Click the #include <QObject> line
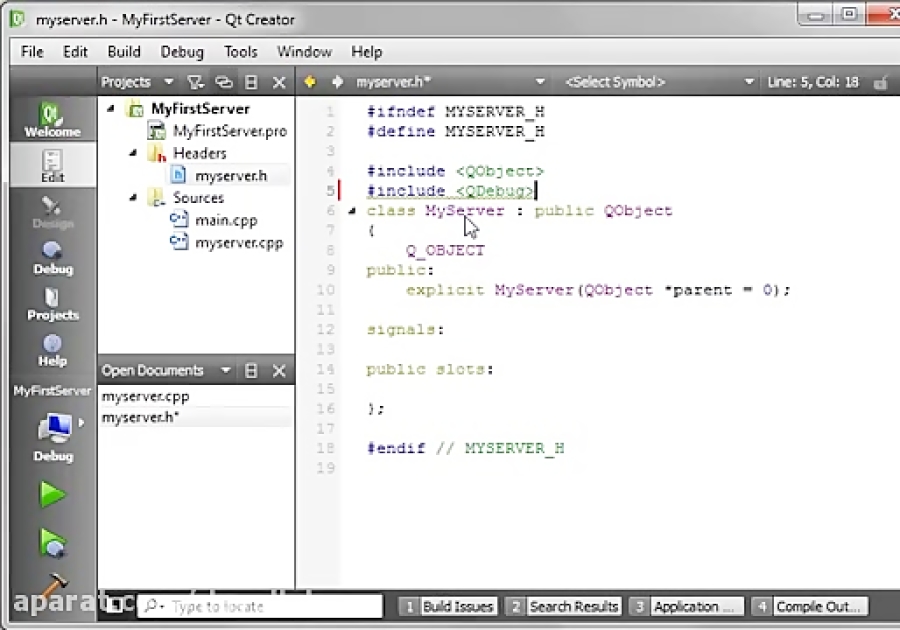Image resolution: width=900 pixels, height=630 pixels. 455,171
